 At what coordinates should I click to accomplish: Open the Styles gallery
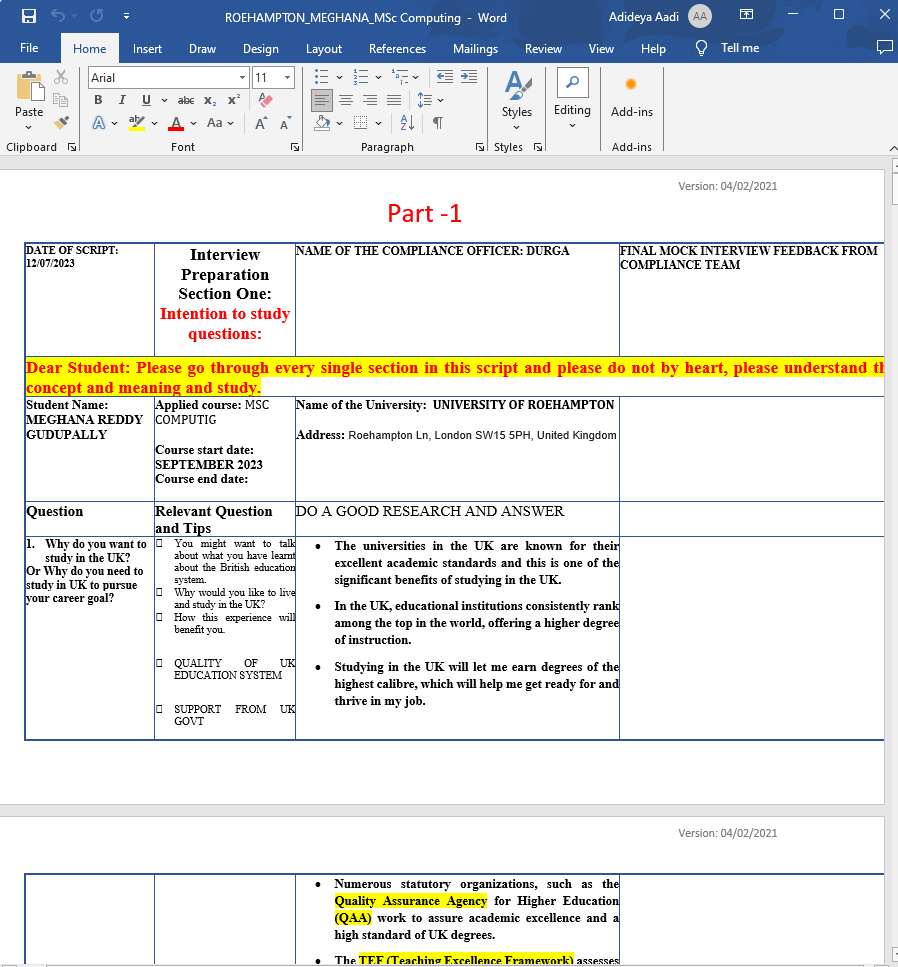click(x=517, y=101)
